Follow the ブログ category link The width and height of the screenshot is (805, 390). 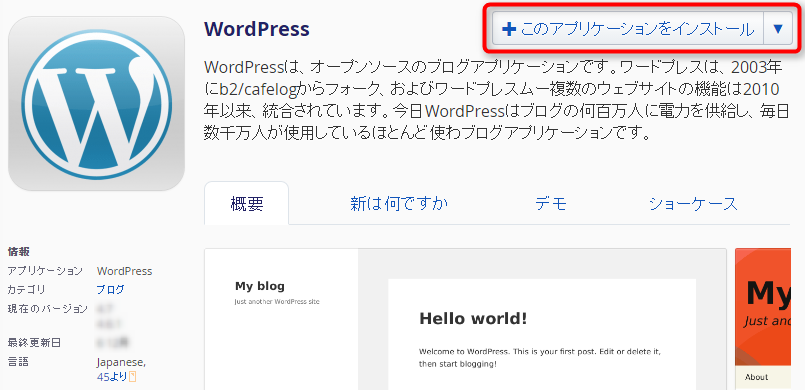coord(110,289)
